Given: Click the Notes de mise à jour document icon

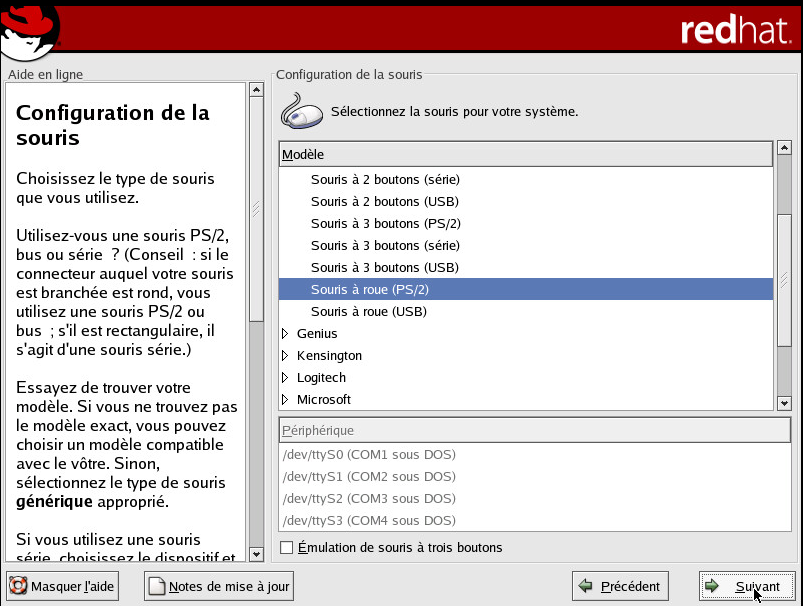Looking at the screenshot, I should tap(156, 586).
